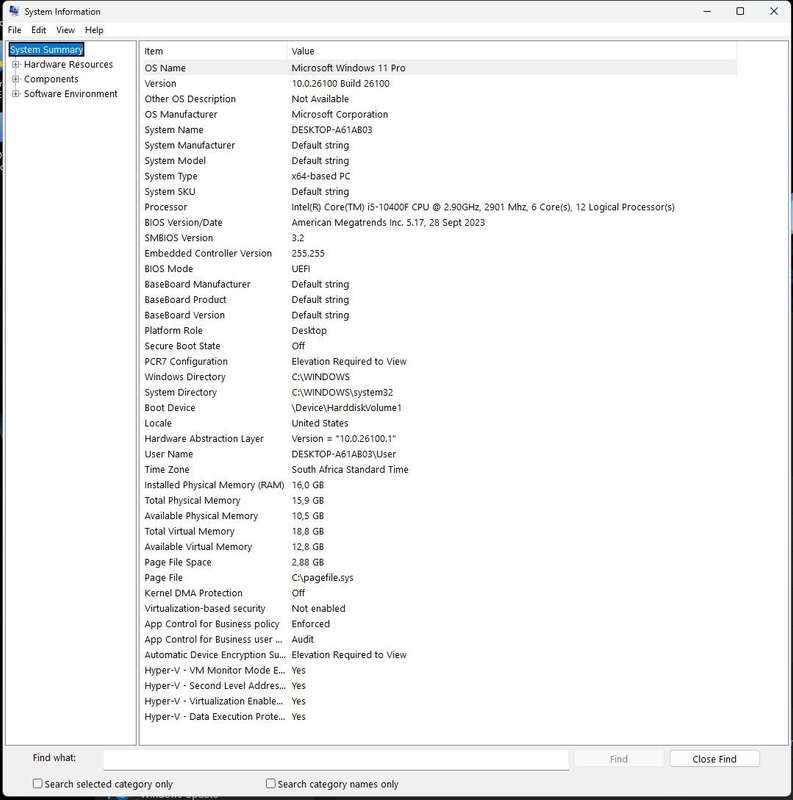Expand the Hardware Resources node
Screen dimensions: 793x800
tap(16, 64)
